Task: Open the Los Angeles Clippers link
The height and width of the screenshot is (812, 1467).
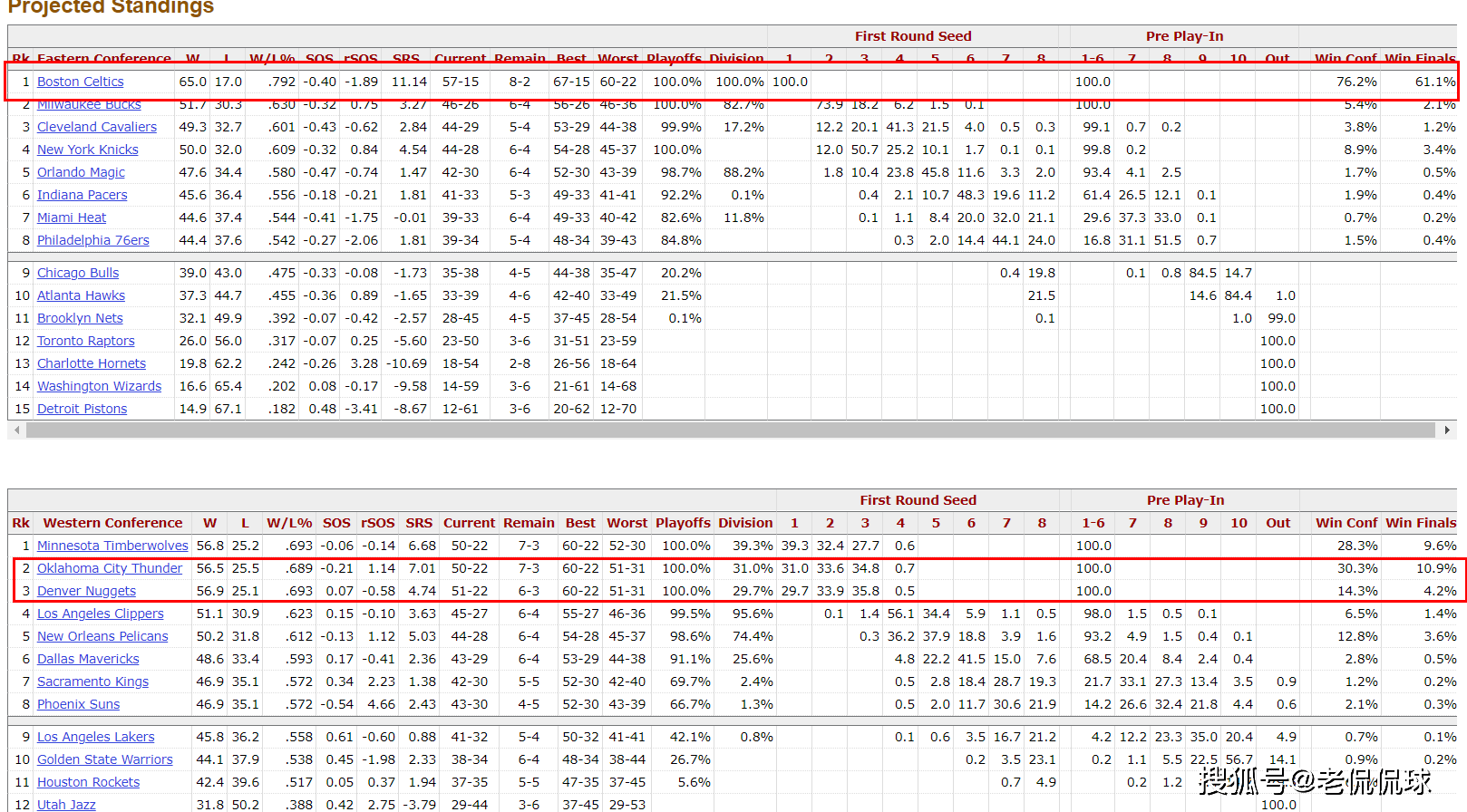Action: (100, 614)
